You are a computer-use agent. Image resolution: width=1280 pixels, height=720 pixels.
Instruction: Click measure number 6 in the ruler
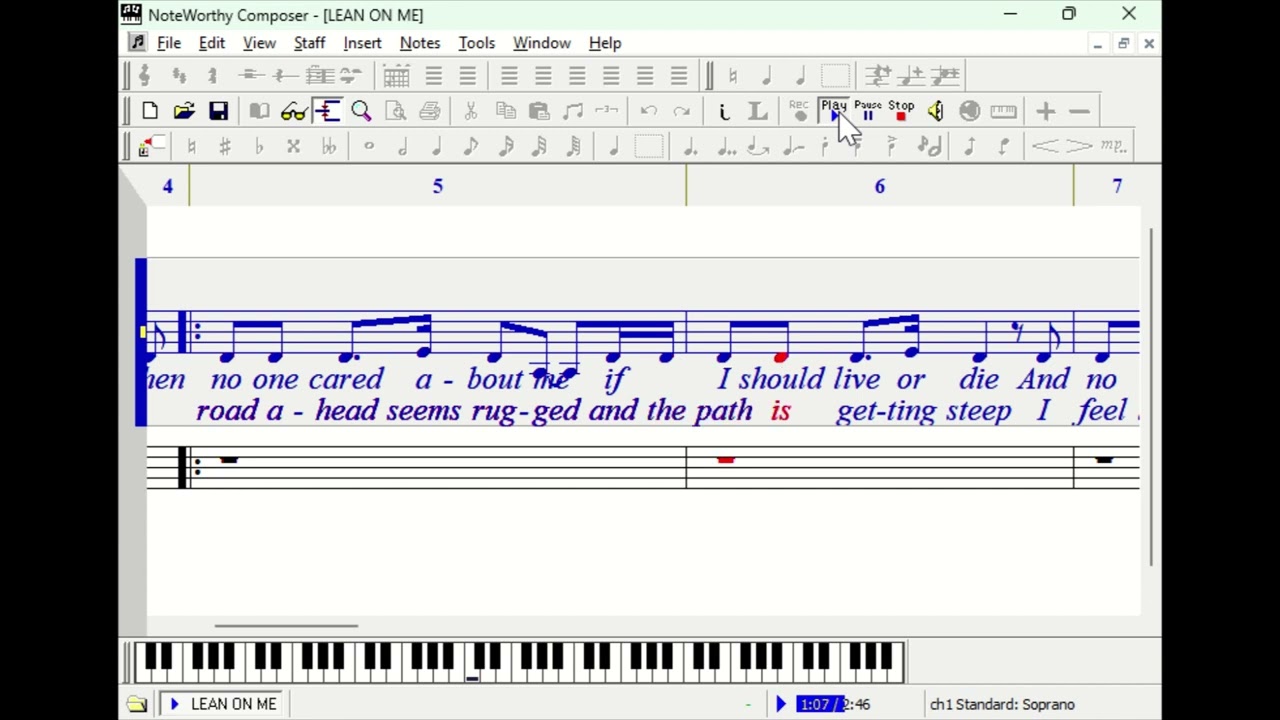pos(880,186)
